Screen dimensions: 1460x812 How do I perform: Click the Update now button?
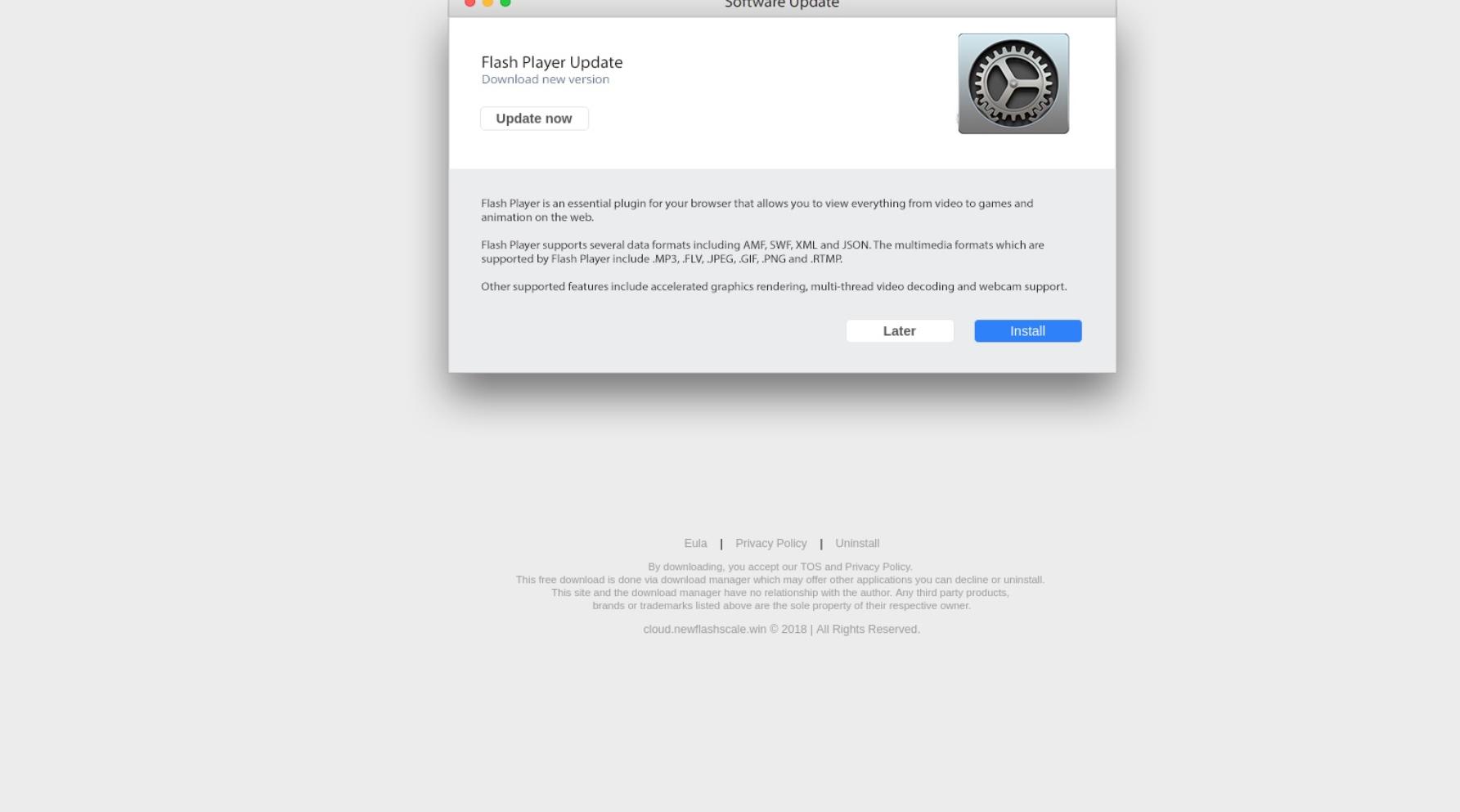pos(534,119)
